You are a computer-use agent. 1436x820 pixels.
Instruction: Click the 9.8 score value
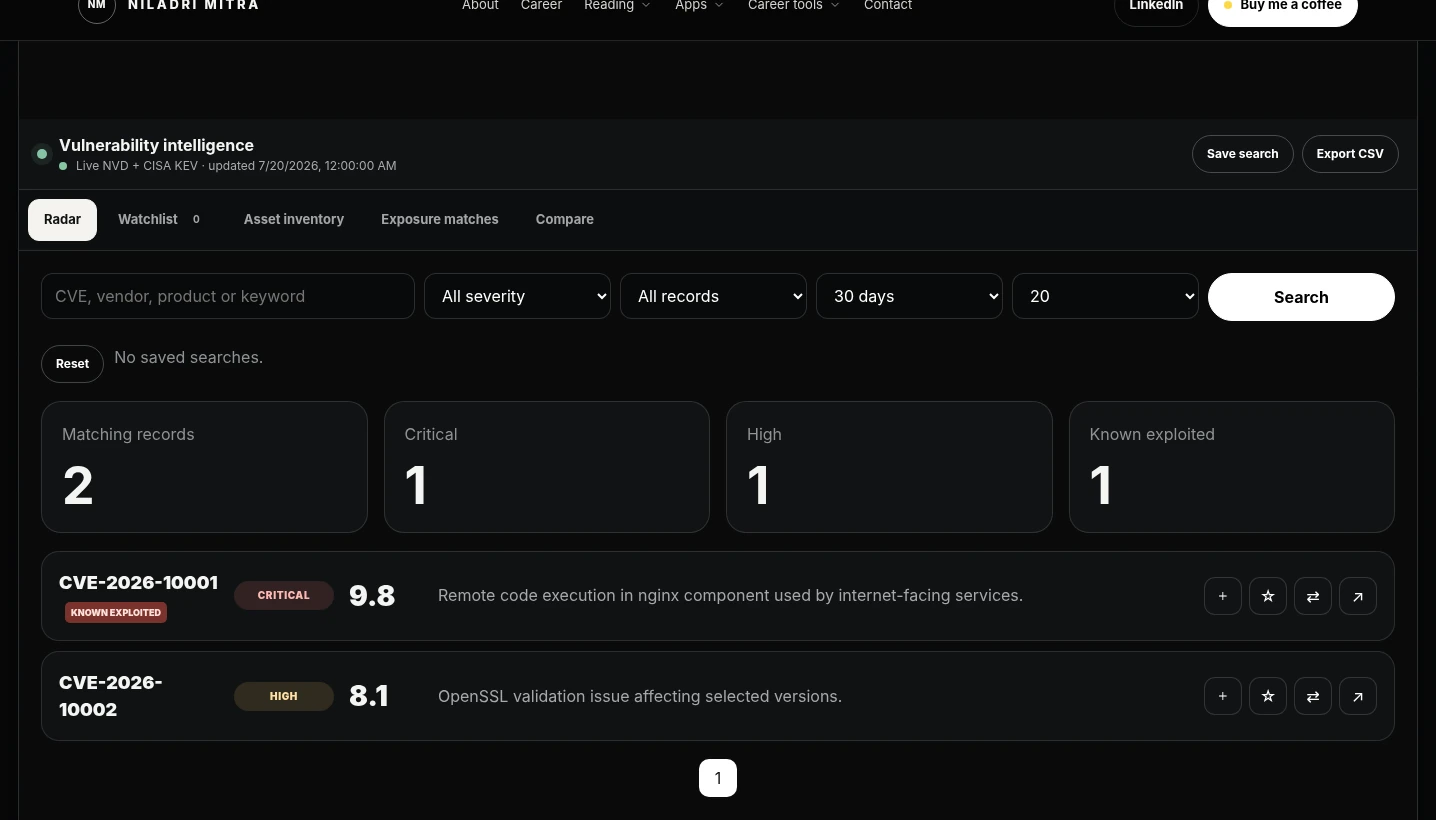tap(372, 596)
